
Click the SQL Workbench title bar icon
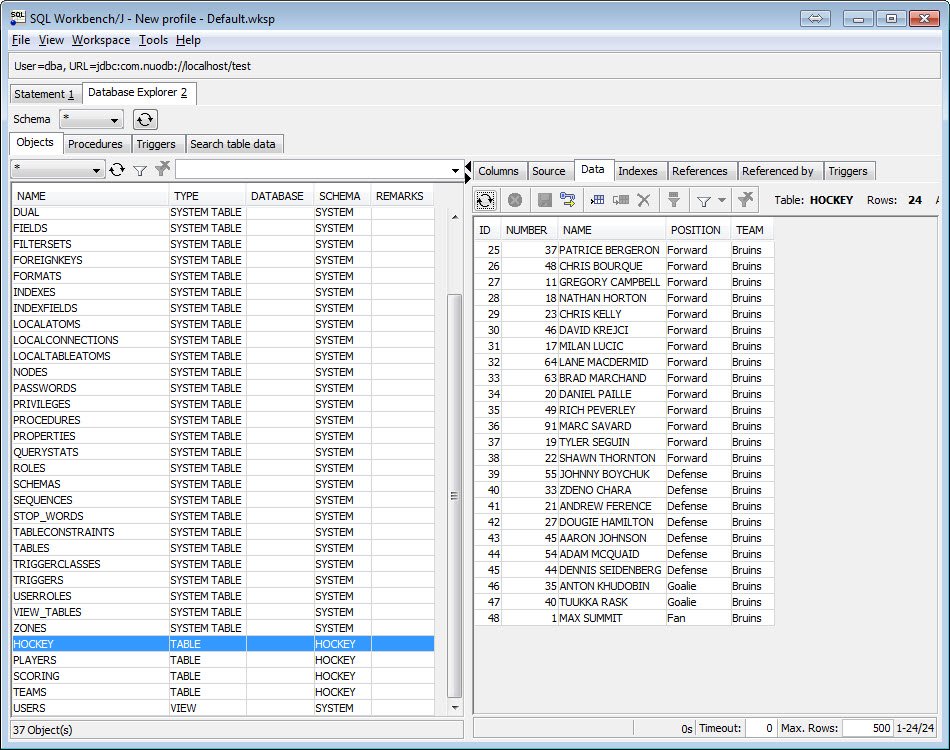(x=18, y=18)
